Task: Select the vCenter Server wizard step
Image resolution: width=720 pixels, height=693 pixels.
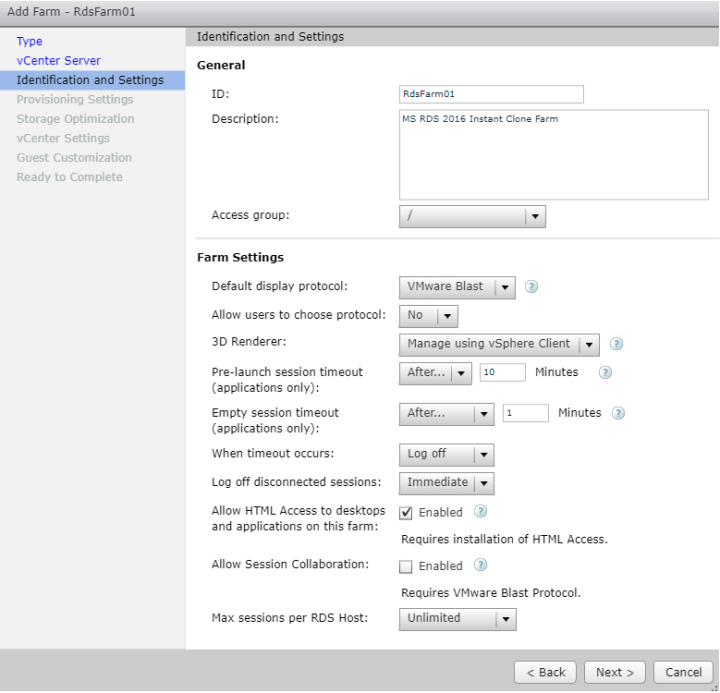Action: pos(58,61)
